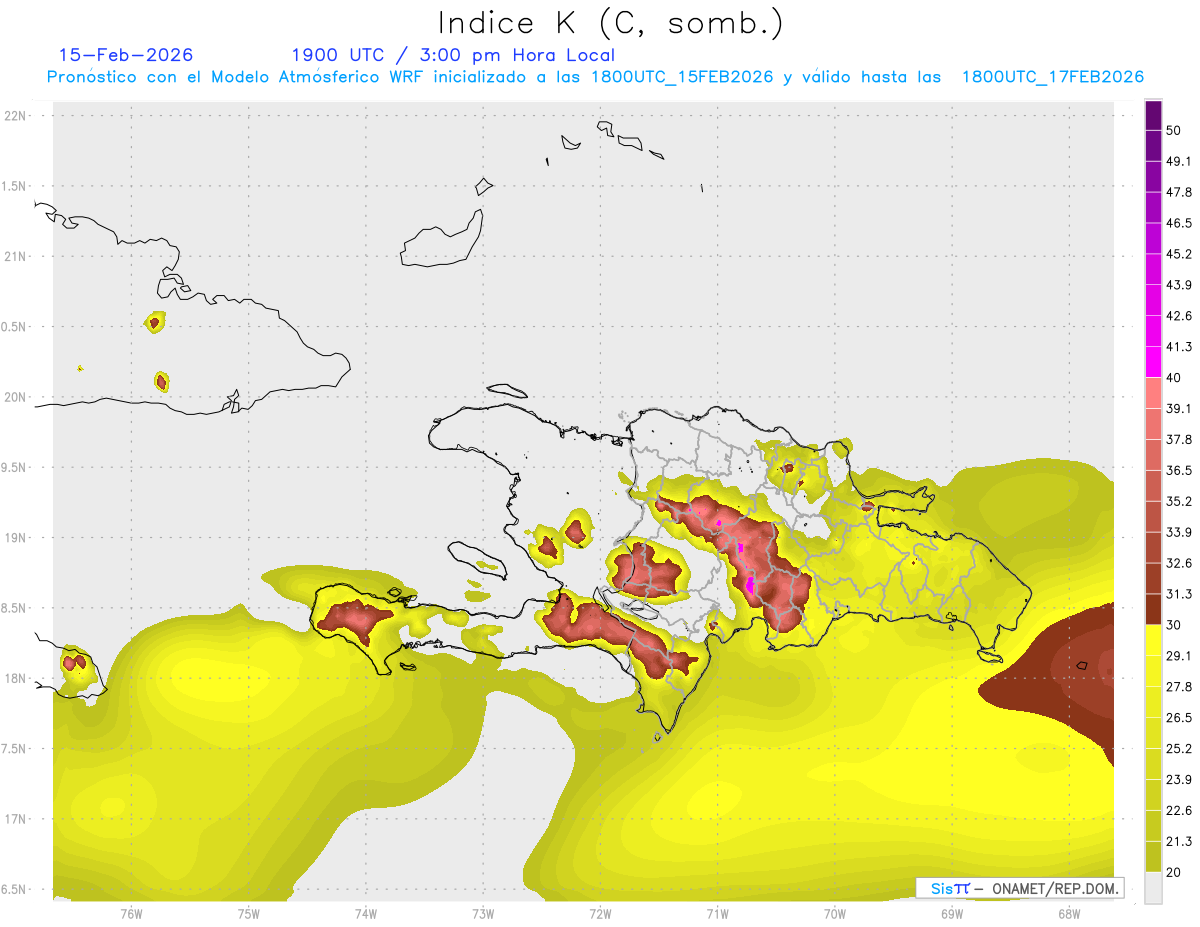The height and width of the screenshot is (927, 1200).
Task: Click the '49.1' value on the color scale
Action: coord(1178,161)
